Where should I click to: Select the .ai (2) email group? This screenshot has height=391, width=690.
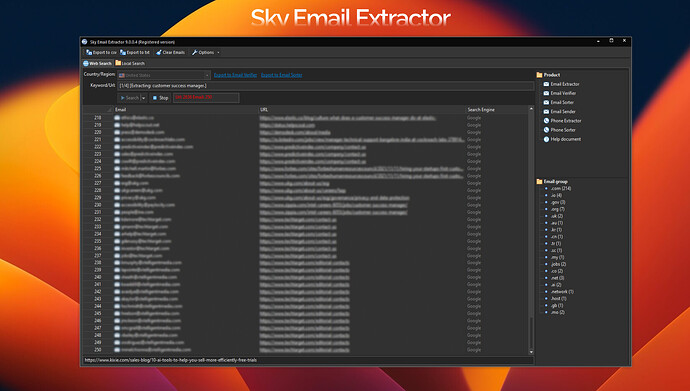point(556,285)
